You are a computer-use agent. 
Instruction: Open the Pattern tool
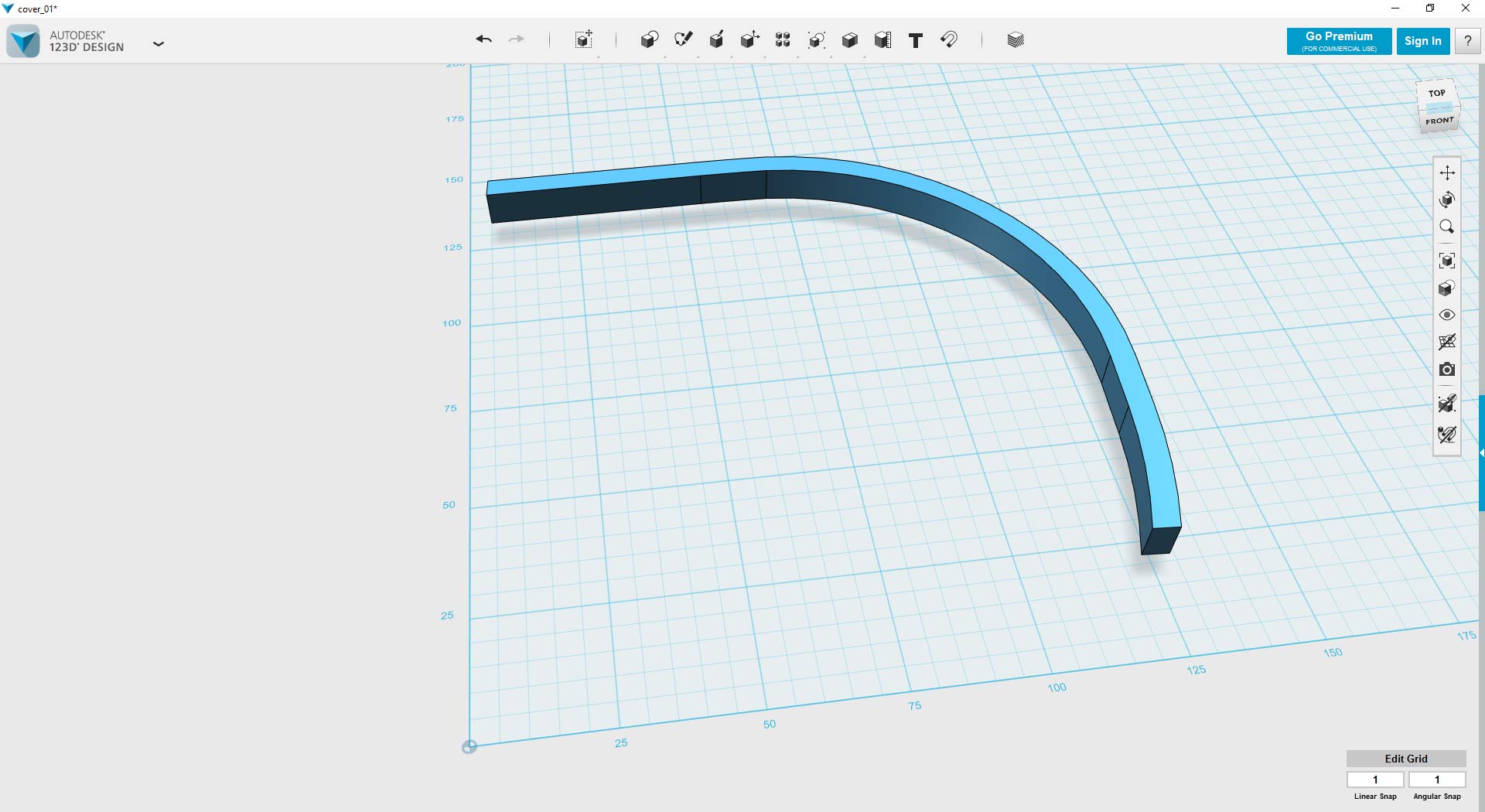(782, 39)
